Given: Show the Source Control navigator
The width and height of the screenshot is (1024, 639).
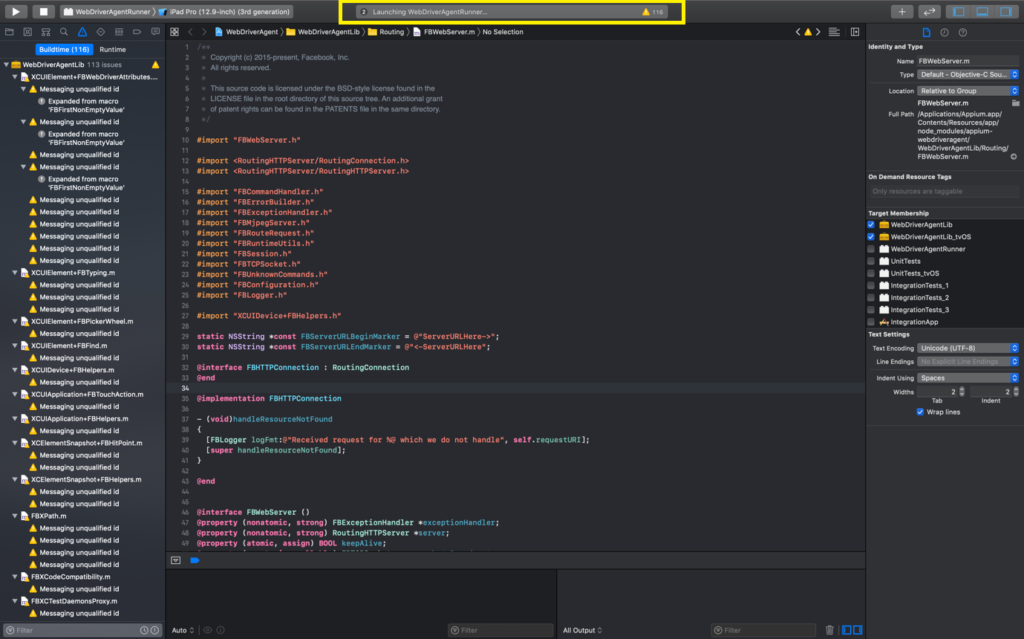Looking at the screenshot, I should [x=27, y=32].
